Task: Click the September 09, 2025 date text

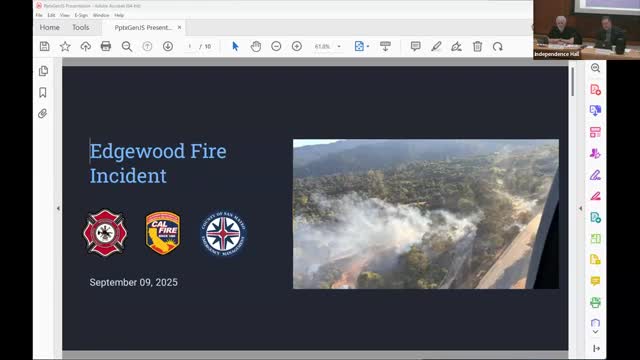Action: click(133, 282)
